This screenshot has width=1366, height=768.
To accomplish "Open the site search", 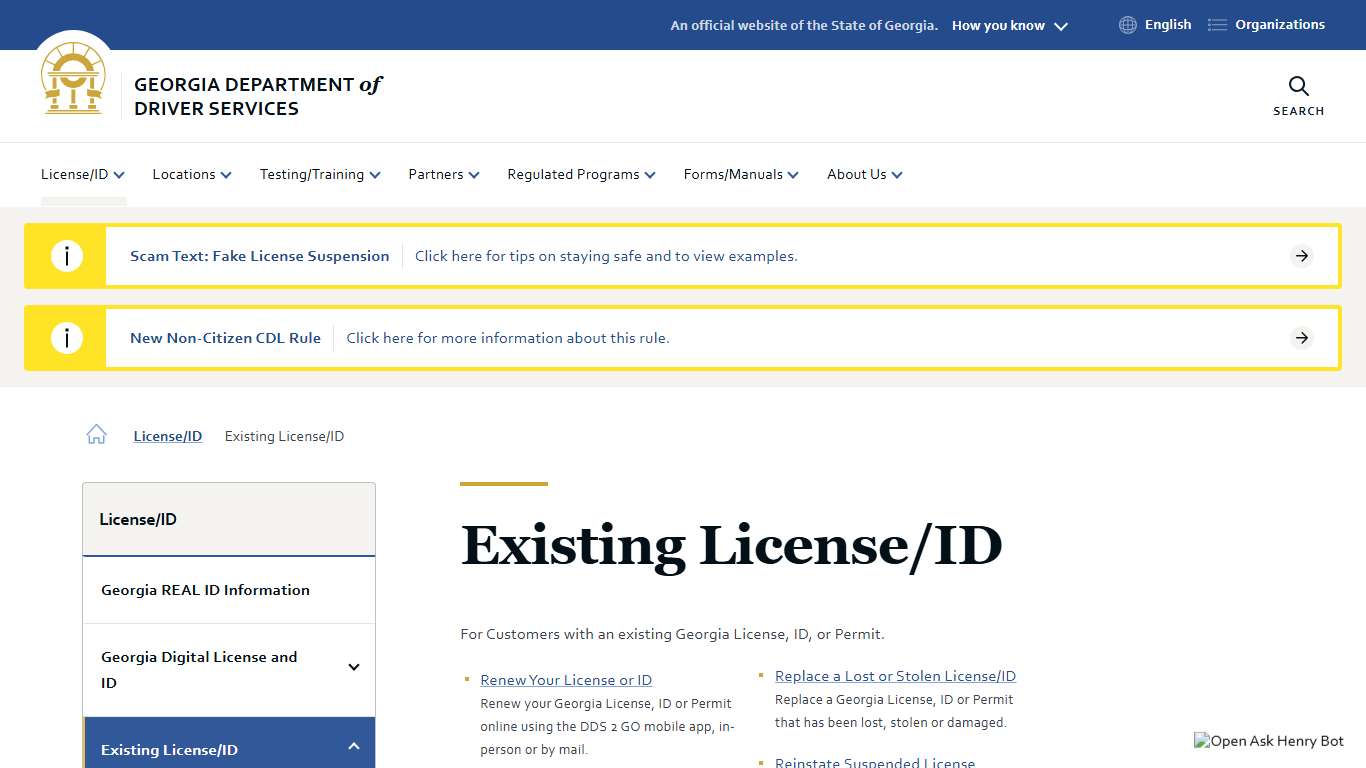I will [x=1298, y=95].
